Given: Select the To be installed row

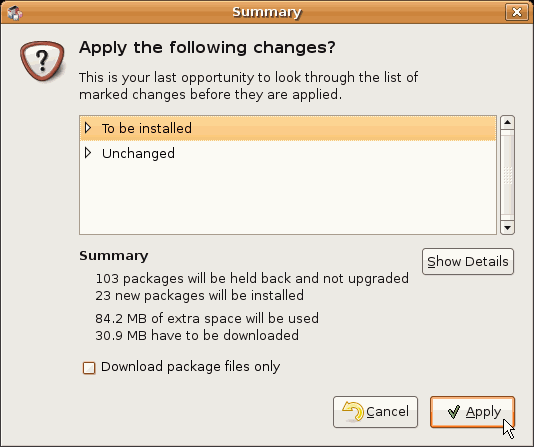Looking at the screenshot, I should 288,128.
